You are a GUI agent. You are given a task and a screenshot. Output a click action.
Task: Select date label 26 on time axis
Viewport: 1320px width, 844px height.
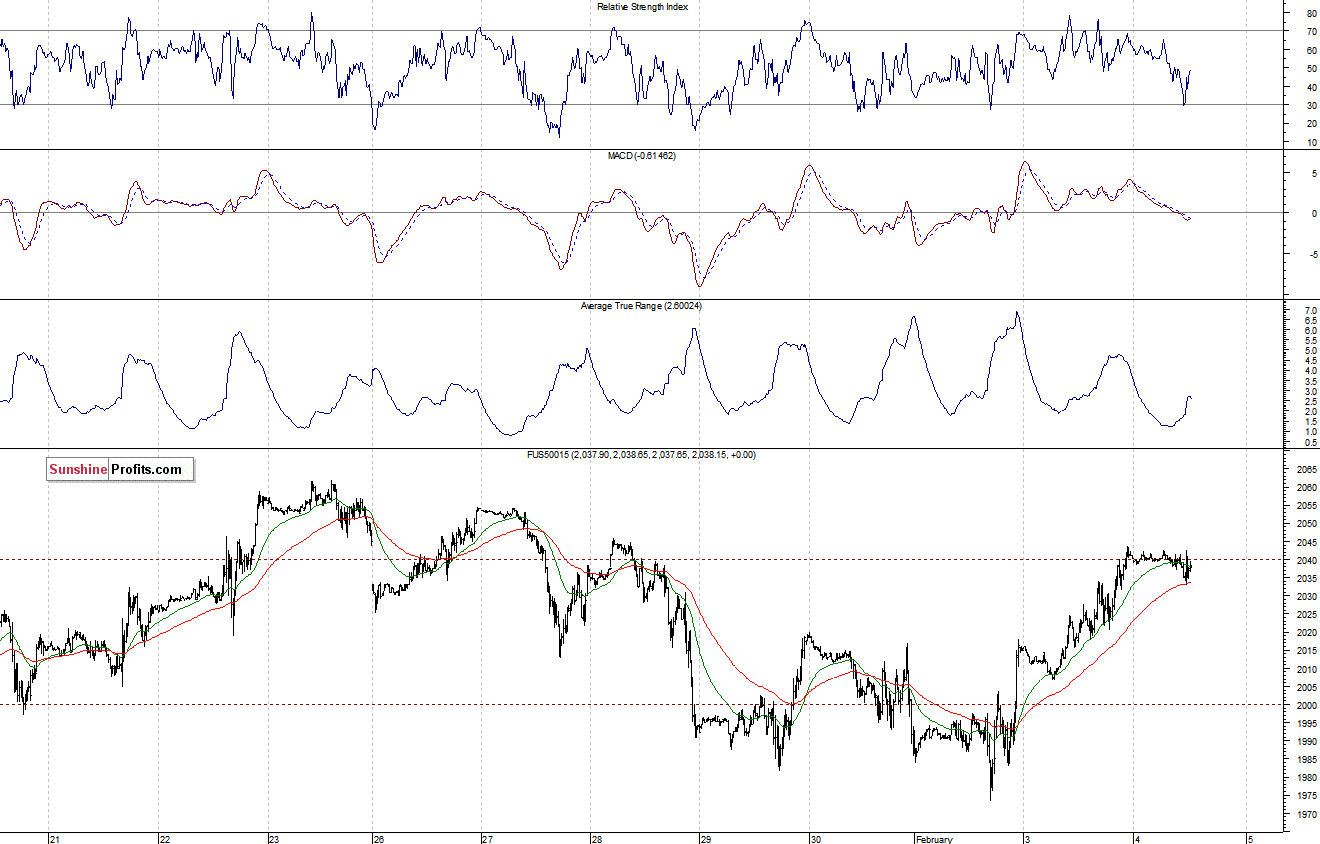[x=379, y=839]
